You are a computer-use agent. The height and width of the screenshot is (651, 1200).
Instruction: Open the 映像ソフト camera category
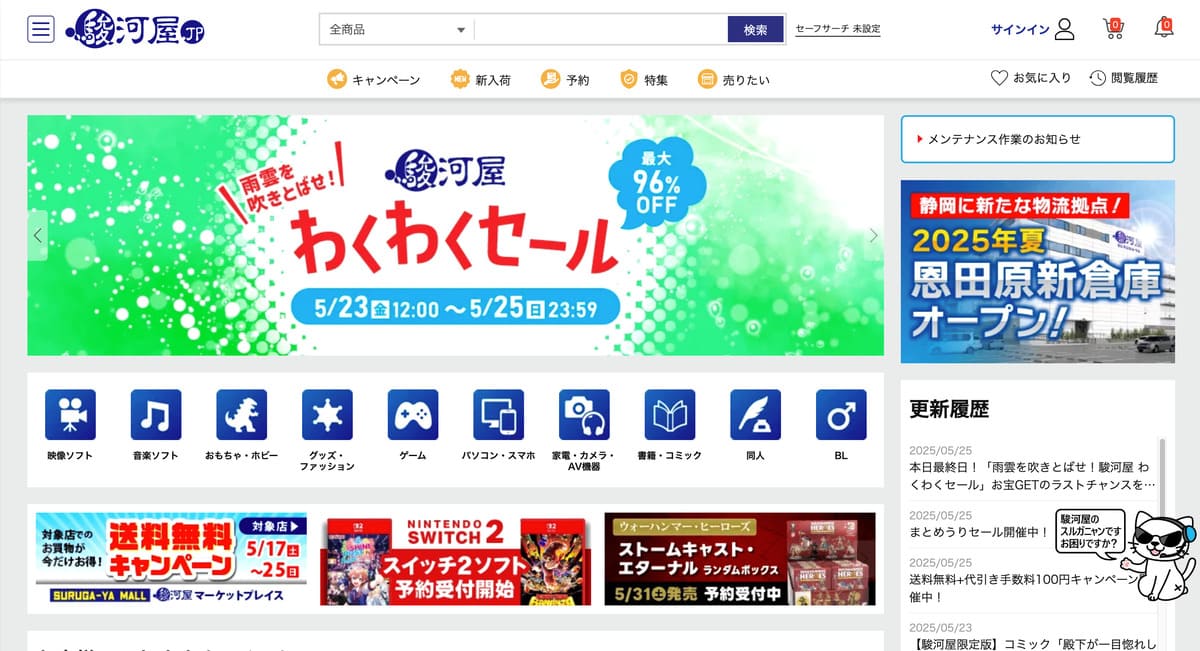(70, 415)
